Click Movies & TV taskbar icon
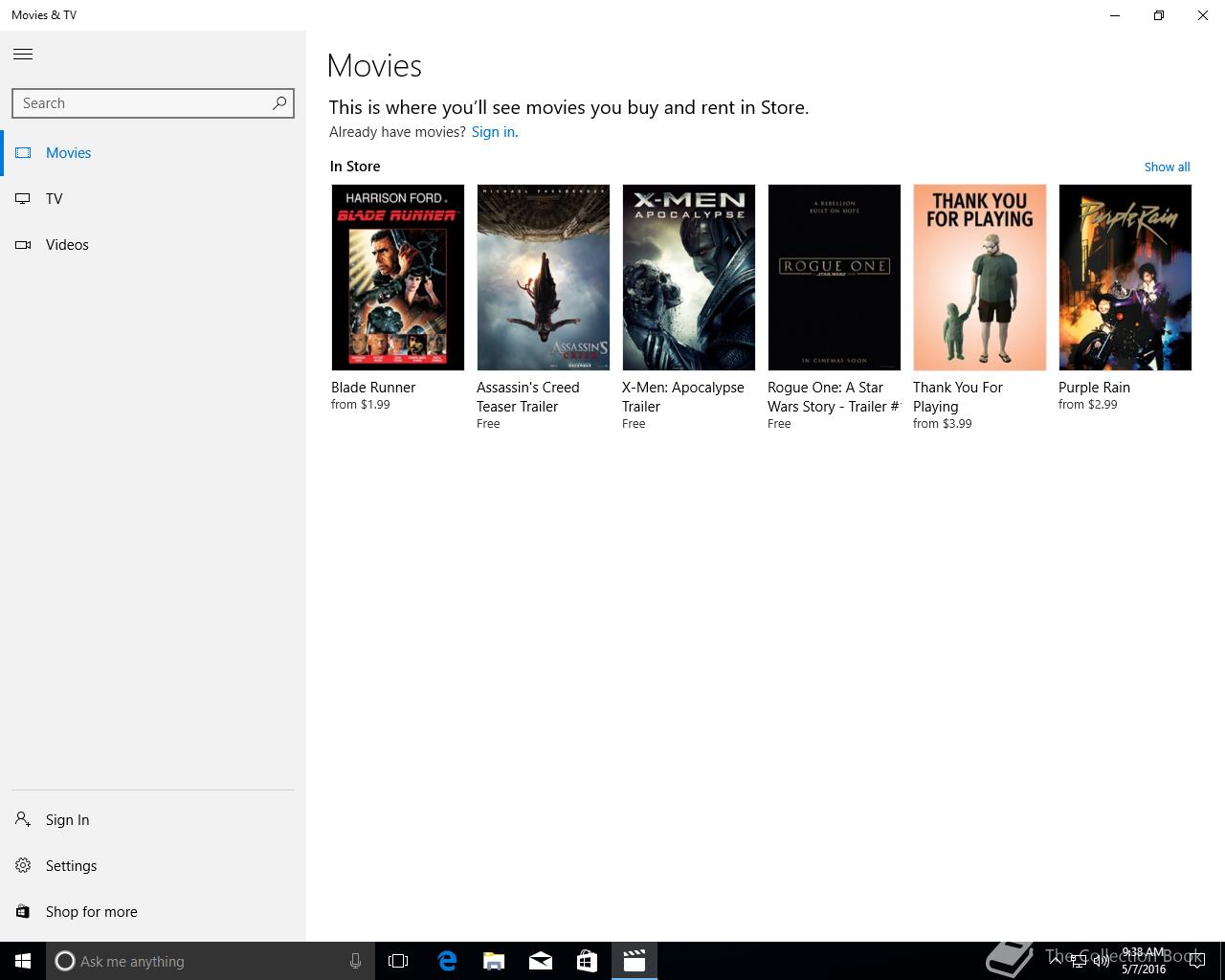Screen dimensions: 1225x980 tap(635, 961)
